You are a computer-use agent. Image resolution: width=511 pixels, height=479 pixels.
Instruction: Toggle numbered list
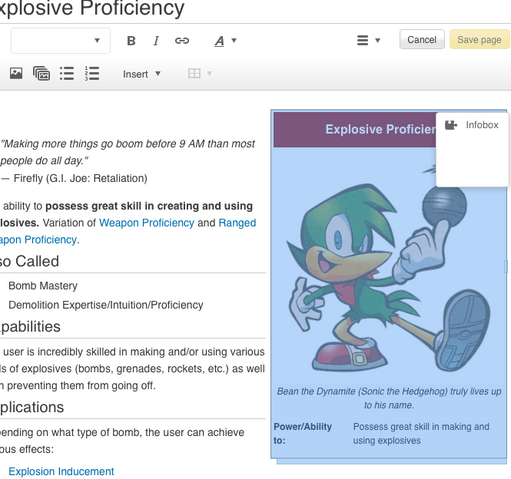92,73
